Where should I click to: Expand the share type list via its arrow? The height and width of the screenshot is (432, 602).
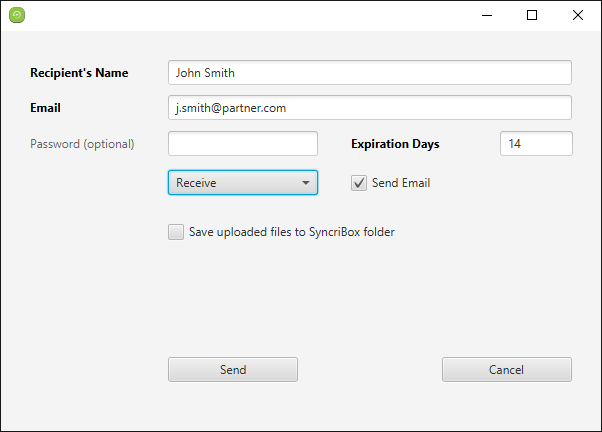pyautogui.click(x=305, y=183)
